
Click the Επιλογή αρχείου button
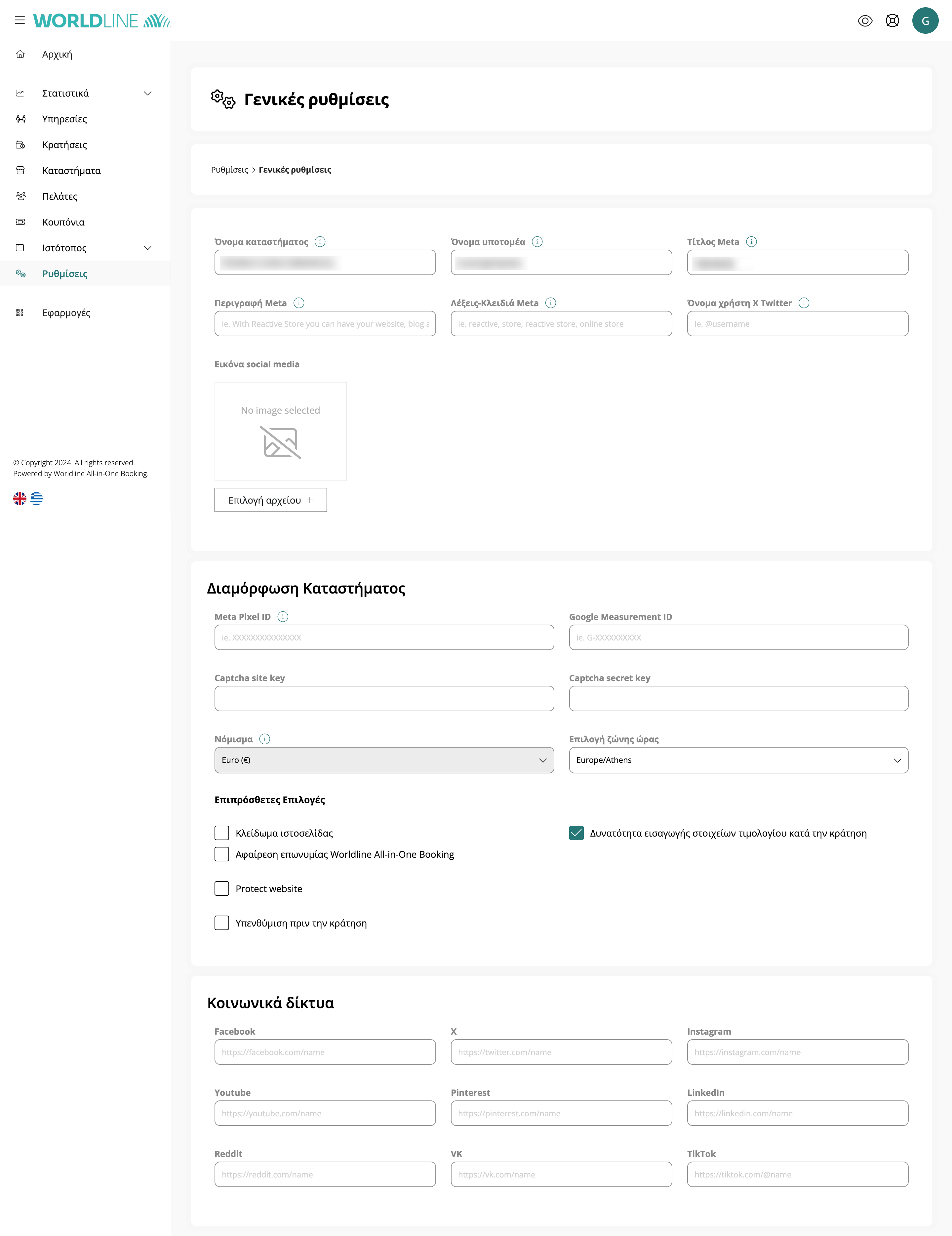[x=270, y=500]
